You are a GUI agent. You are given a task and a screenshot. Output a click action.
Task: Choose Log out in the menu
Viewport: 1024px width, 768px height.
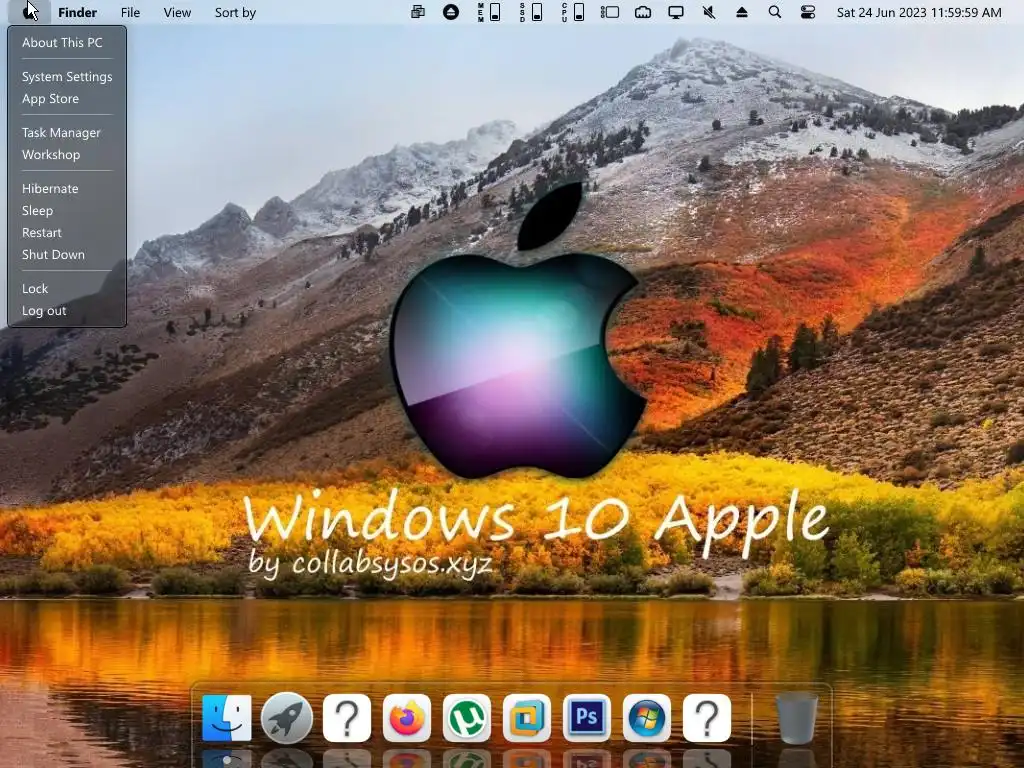pyautogui.click(x=44, y=311)
